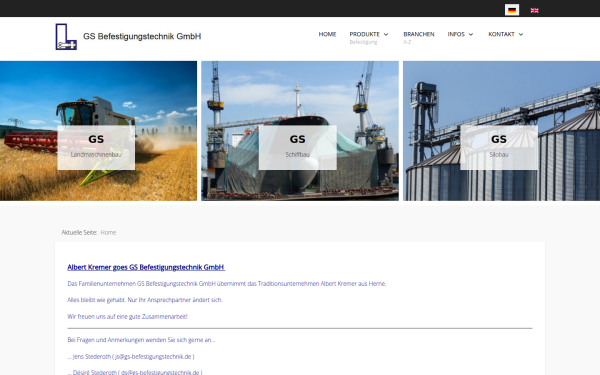Click the GS Befestigungstechnik GmbH company name text
Viewport: 600px width, 375px height.
pos(142,36)
